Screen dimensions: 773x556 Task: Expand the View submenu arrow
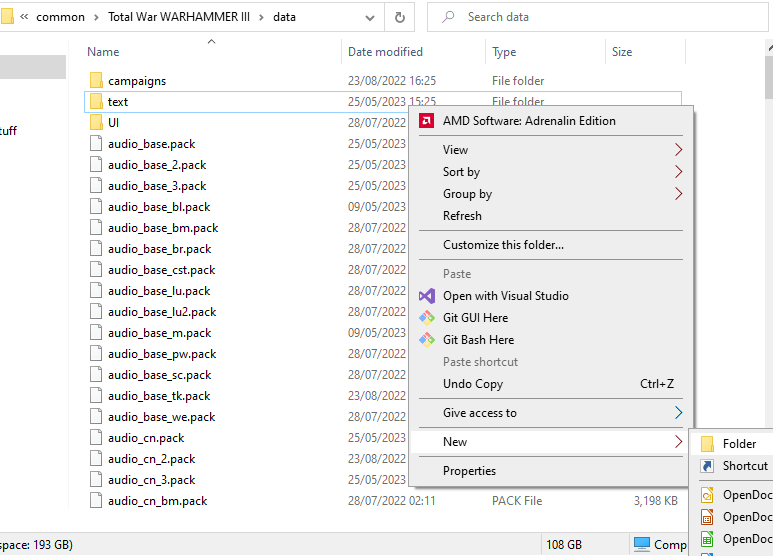678,150
